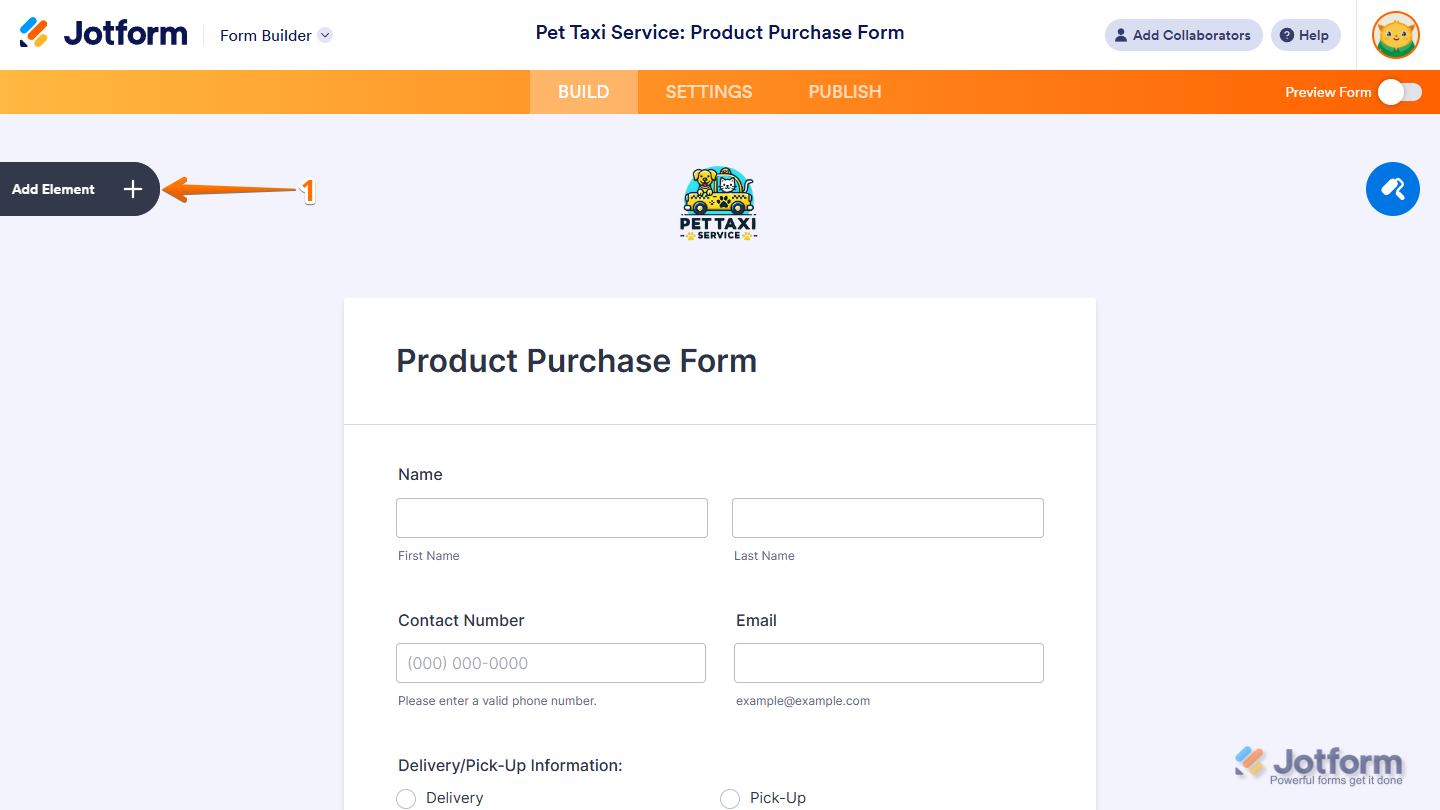Open the Jotform AI assistant rocket icon
The image size is (1440, 810).
click(1392, 189)
